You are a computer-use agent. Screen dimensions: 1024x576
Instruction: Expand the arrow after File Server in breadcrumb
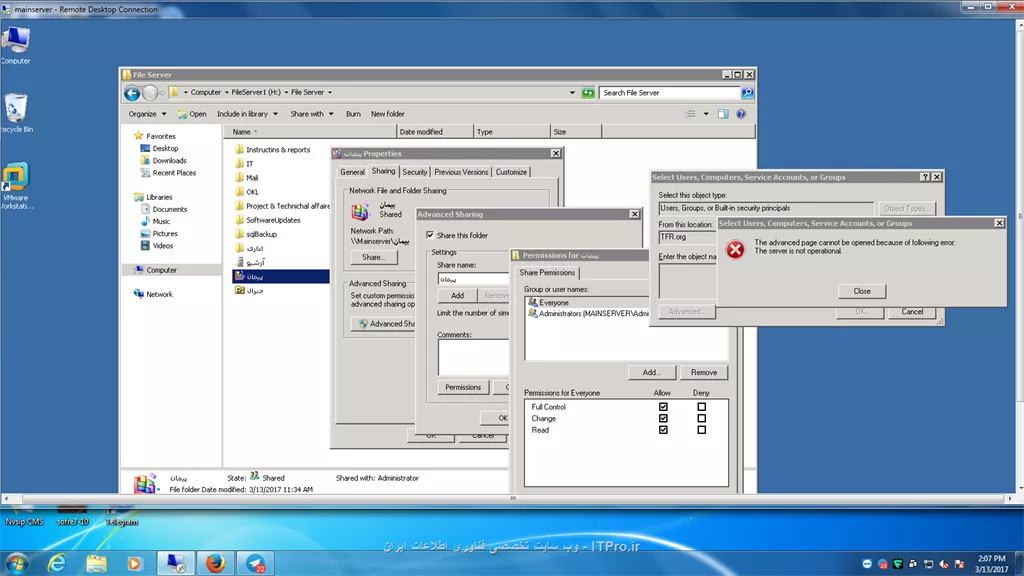pos(330,93)
